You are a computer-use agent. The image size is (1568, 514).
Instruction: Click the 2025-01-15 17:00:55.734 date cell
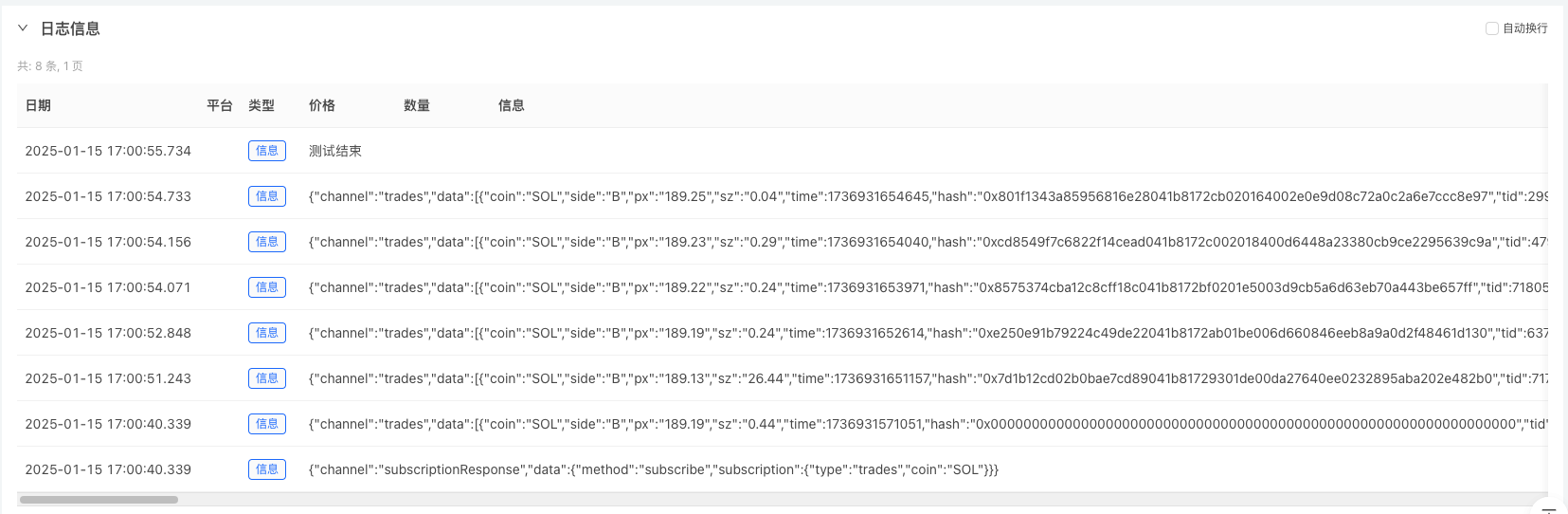tap(108, 151)
